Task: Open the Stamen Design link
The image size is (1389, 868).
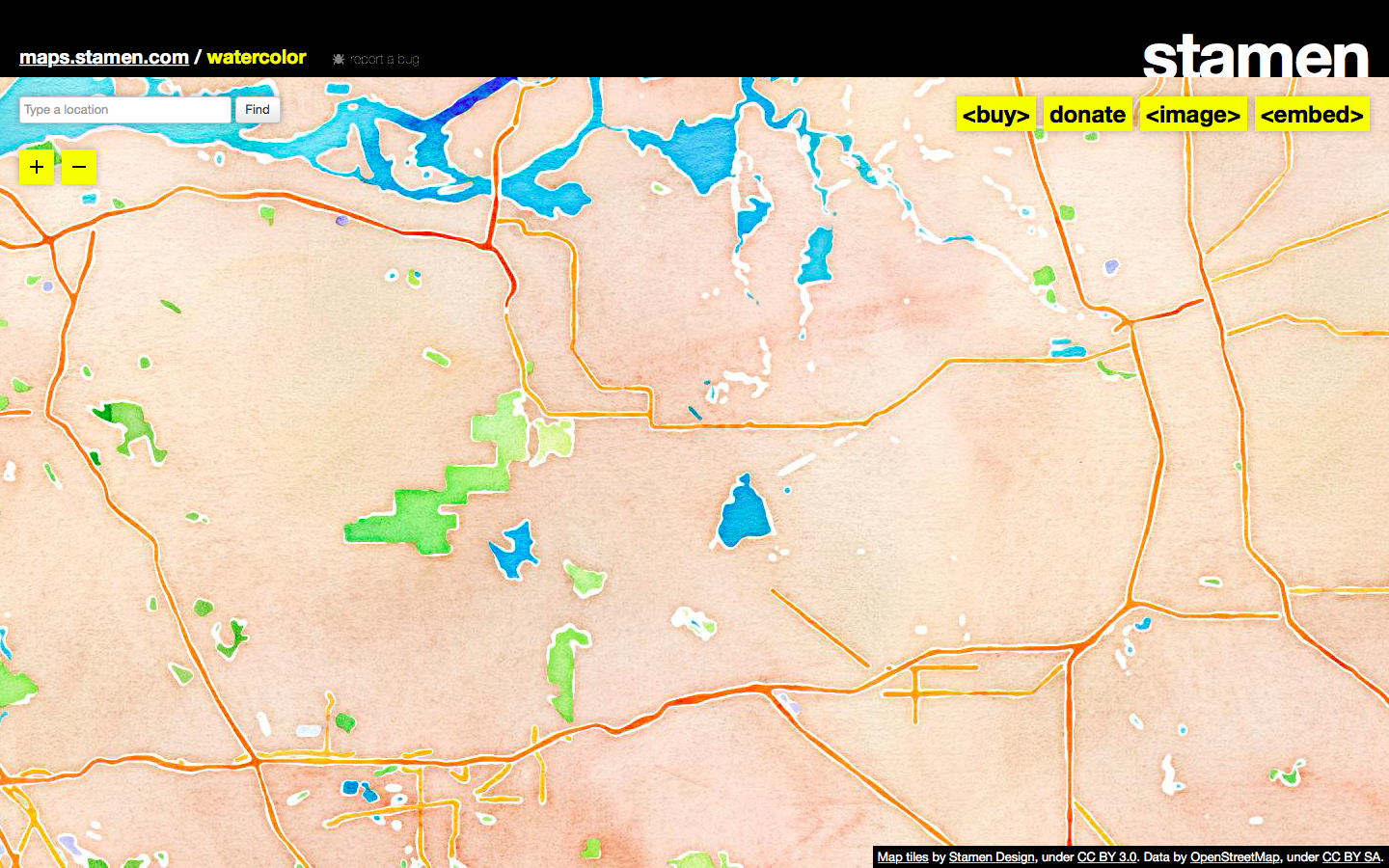Action: pyautogui.click(x=992, y=856)
